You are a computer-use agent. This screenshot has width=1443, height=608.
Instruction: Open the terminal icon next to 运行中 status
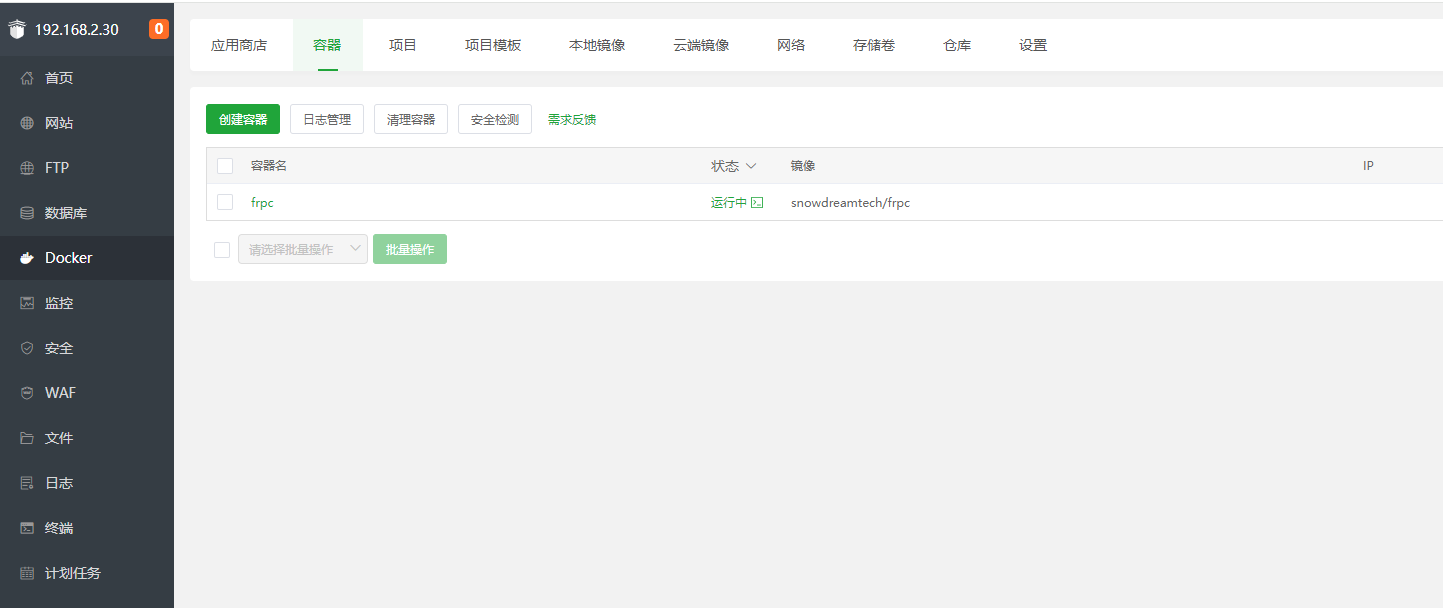coord(758,202)
